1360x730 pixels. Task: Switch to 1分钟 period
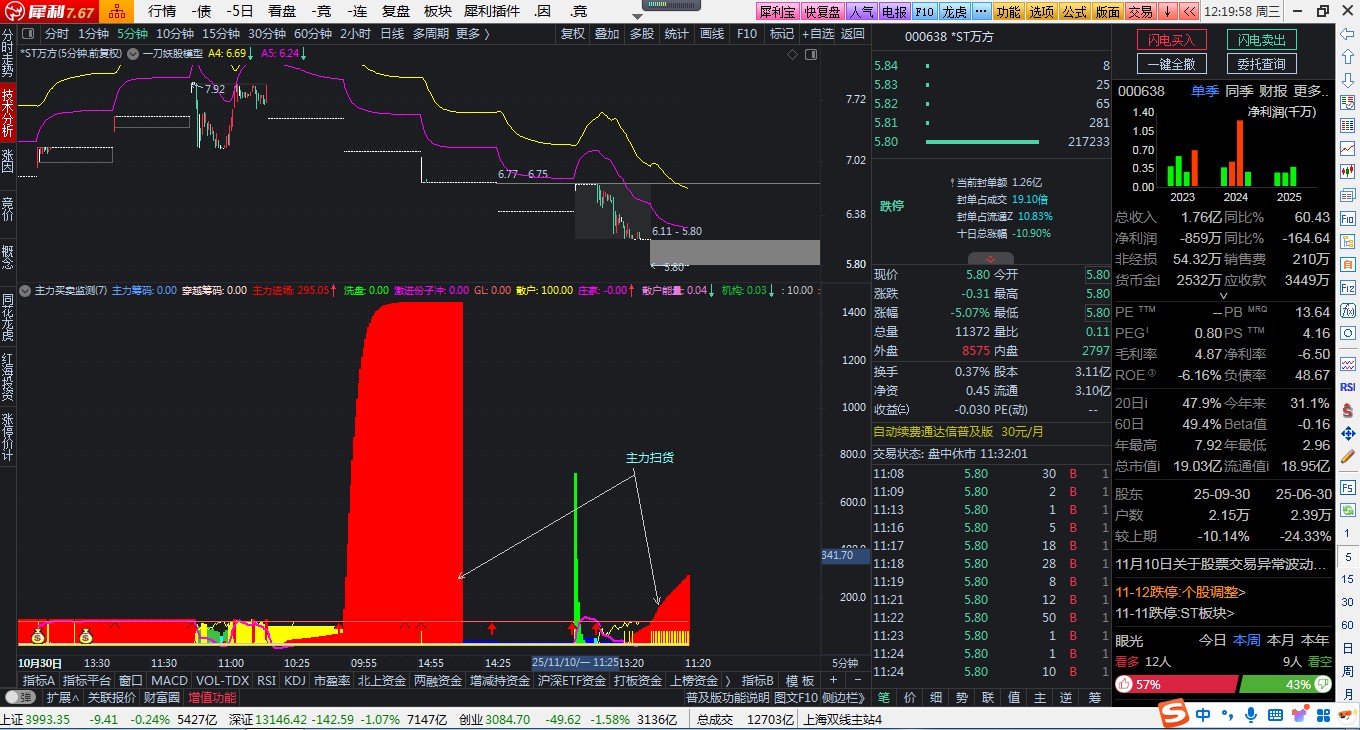[x=94, y=34]
